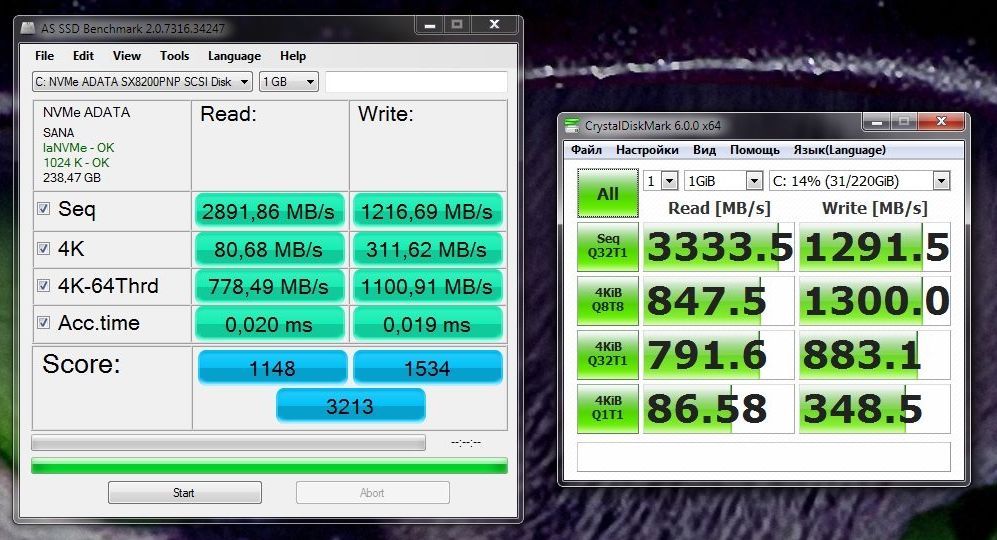Screen dimensions: 997x540
Task: Click the CrystalDiskMark write value 1291.5
Action: [874, 247]
